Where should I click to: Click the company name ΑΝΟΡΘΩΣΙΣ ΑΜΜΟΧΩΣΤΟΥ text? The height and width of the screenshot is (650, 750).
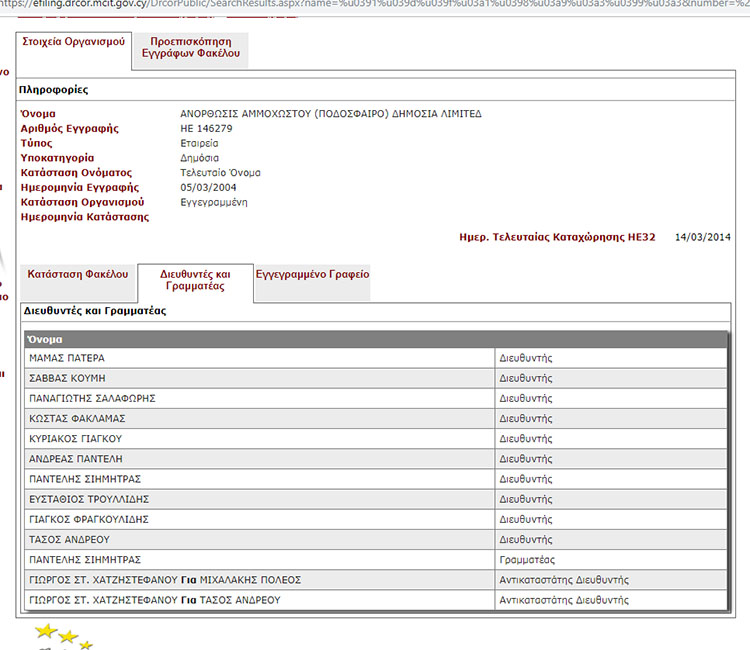click(331, 114)
